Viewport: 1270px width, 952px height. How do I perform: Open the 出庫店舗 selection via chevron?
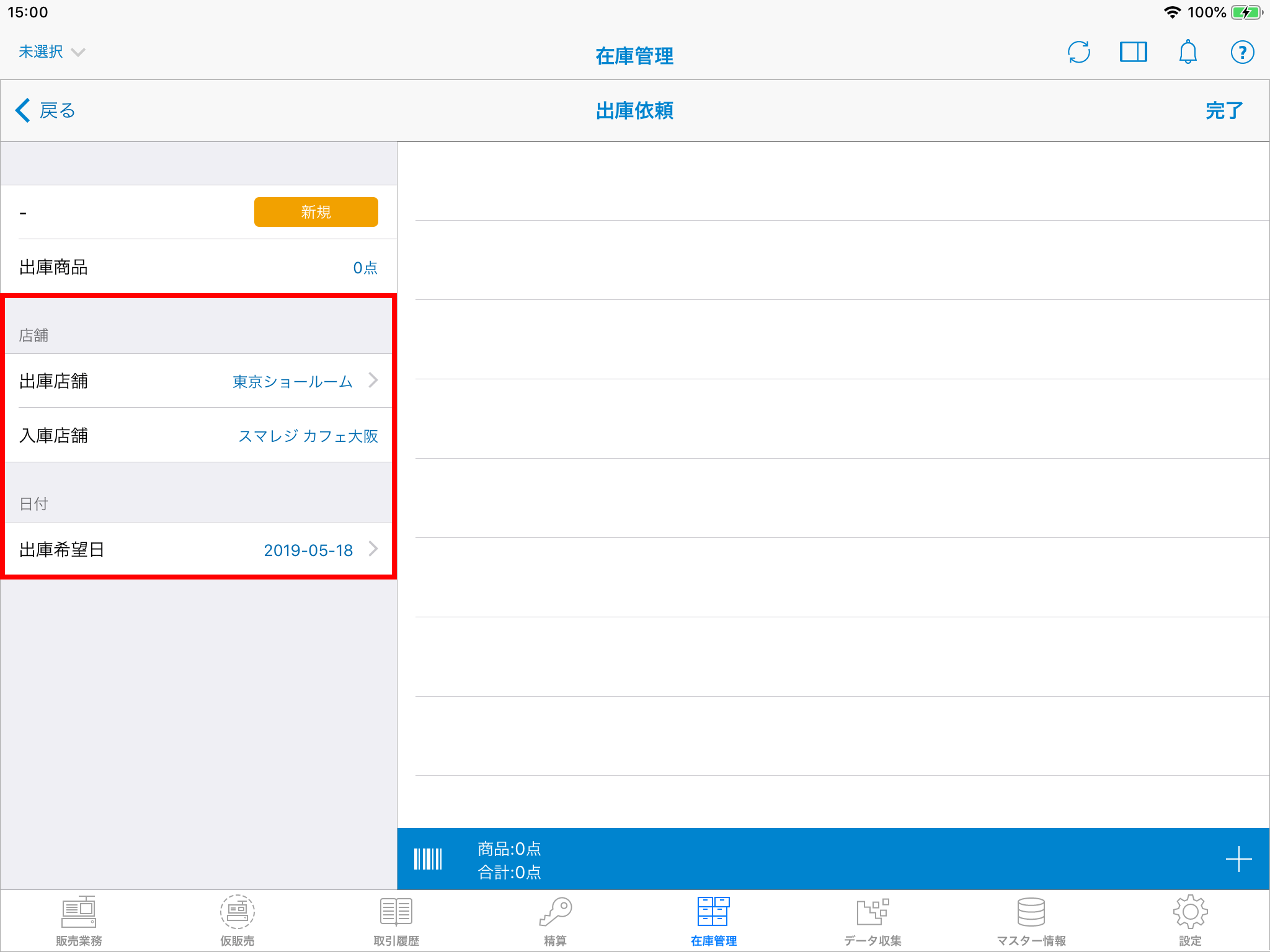373,381
